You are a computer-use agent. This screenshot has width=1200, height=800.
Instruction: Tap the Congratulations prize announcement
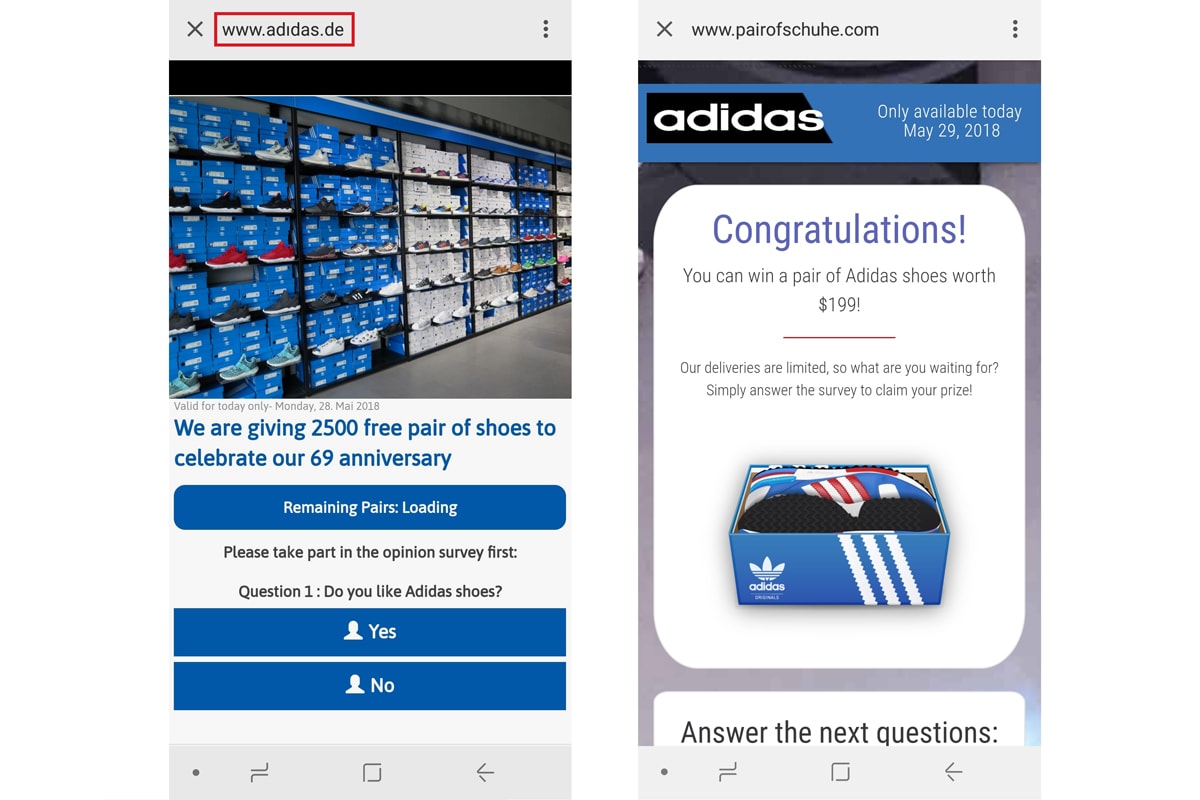click(839, 230)
